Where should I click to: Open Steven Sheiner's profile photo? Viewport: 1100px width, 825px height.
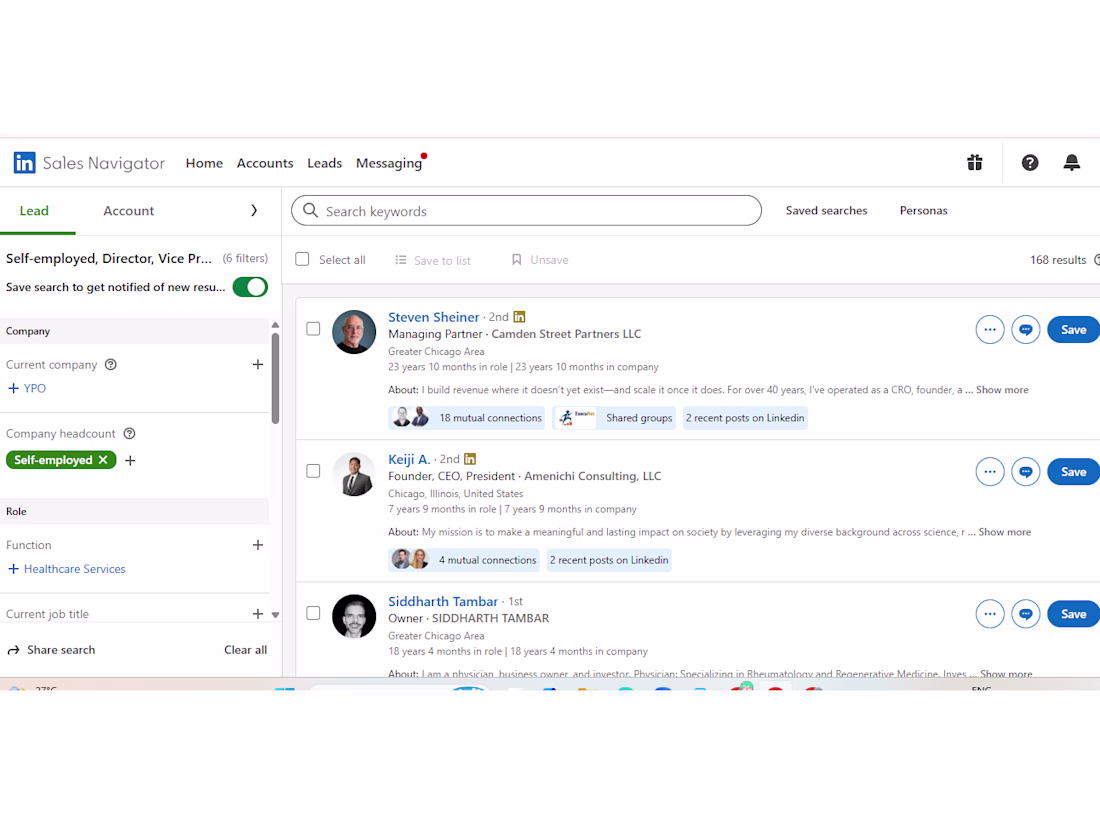(x=354, y=332)
